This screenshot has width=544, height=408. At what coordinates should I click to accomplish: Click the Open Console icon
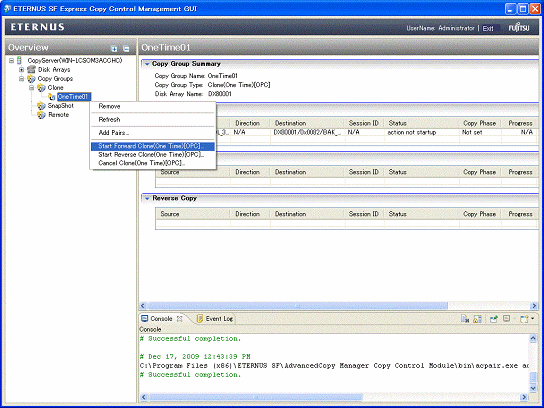(524, 318)
